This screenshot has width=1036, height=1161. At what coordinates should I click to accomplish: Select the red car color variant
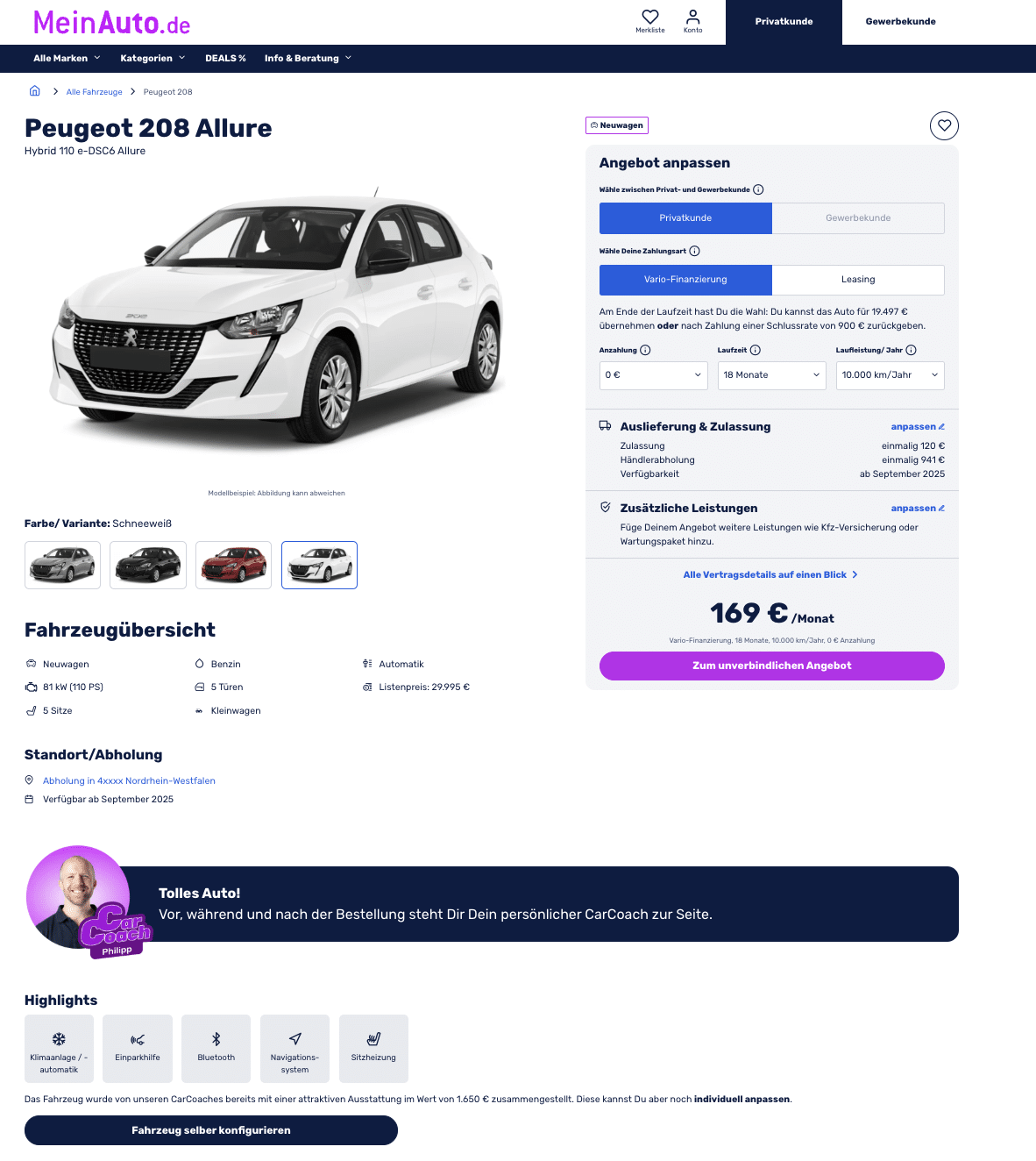pos(234,566)
